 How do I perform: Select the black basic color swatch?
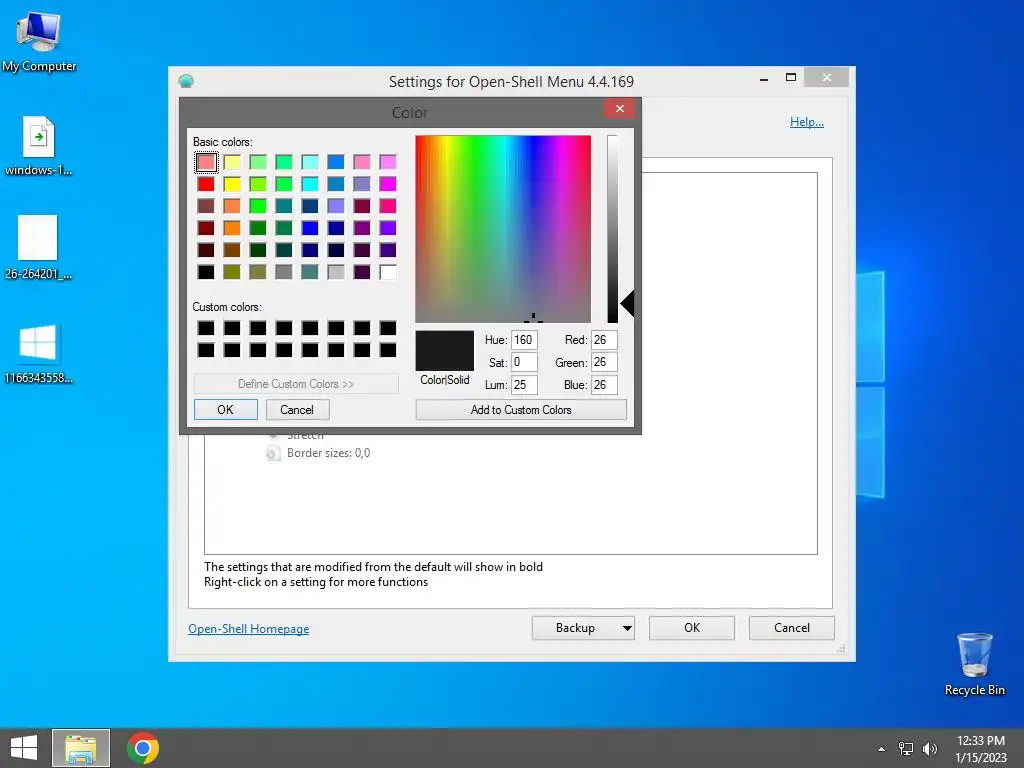(206, 272)
